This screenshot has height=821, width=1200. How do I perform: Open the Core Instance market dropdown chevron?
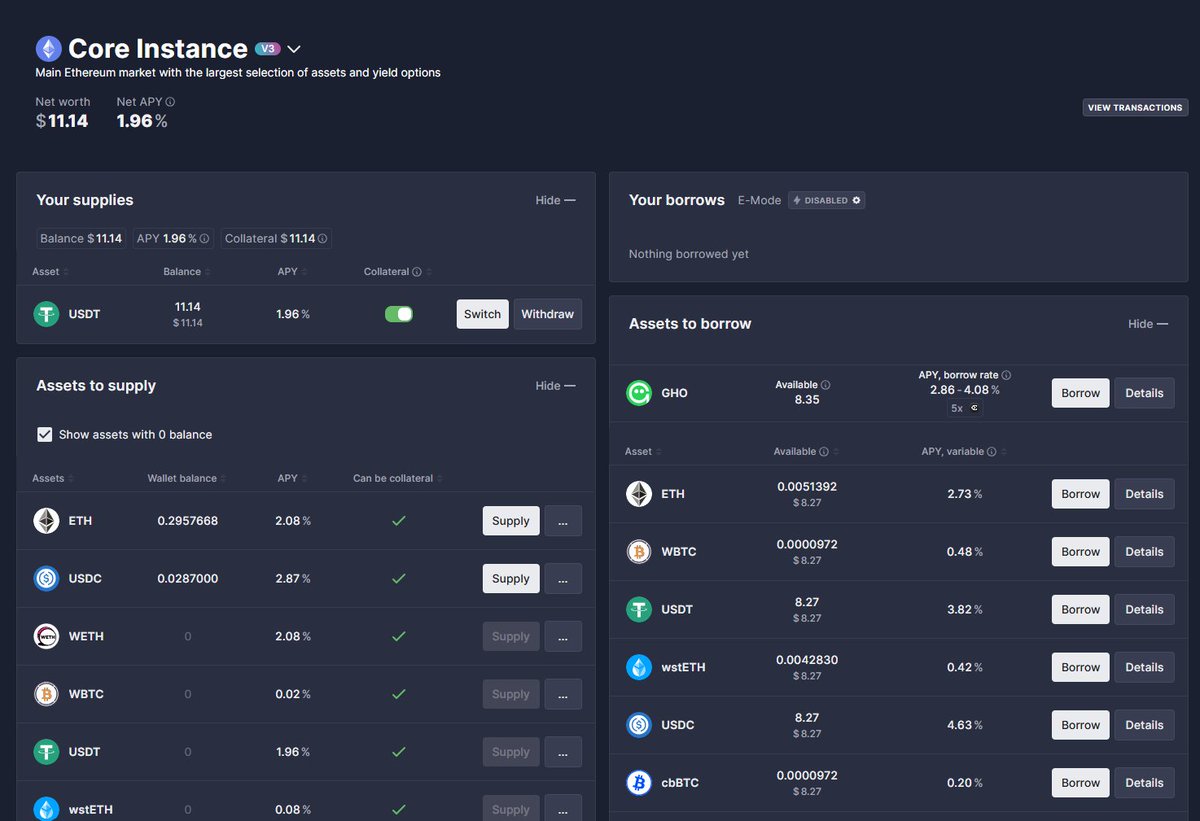[294, 49]
